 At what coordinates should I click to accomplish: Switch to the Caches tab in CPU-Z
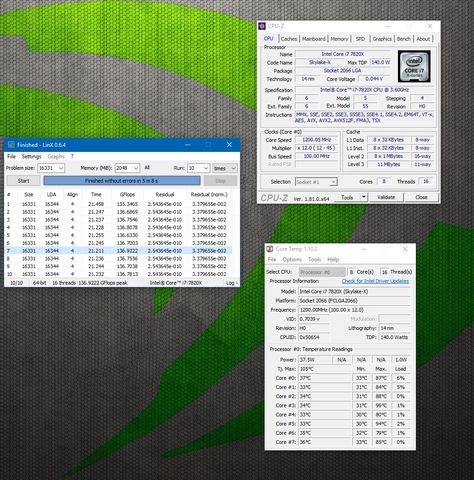tap(289, 39)
